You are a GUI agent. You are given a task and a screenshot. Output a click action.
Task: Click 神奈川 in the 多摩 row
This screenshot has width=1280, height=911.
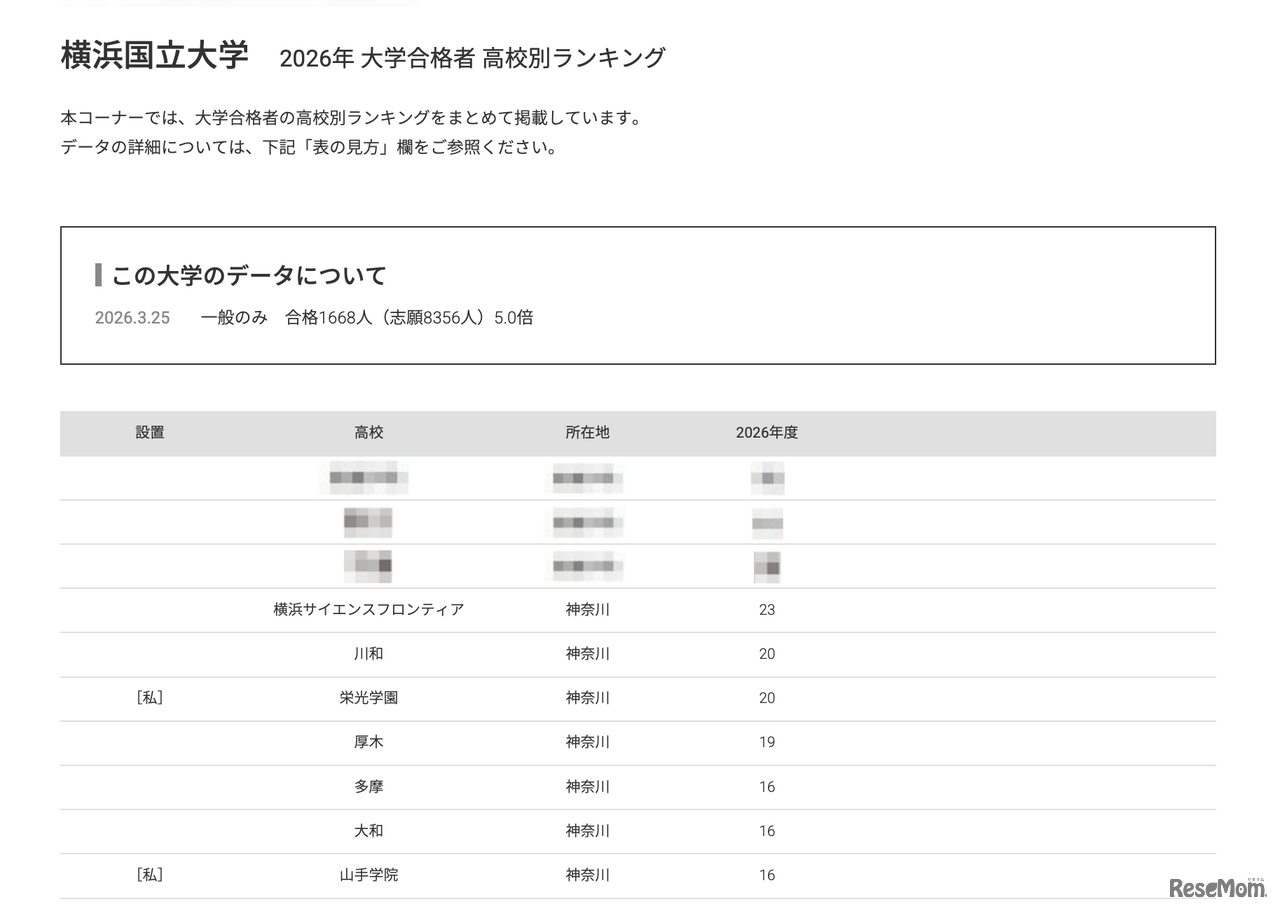tap(587, 787)
